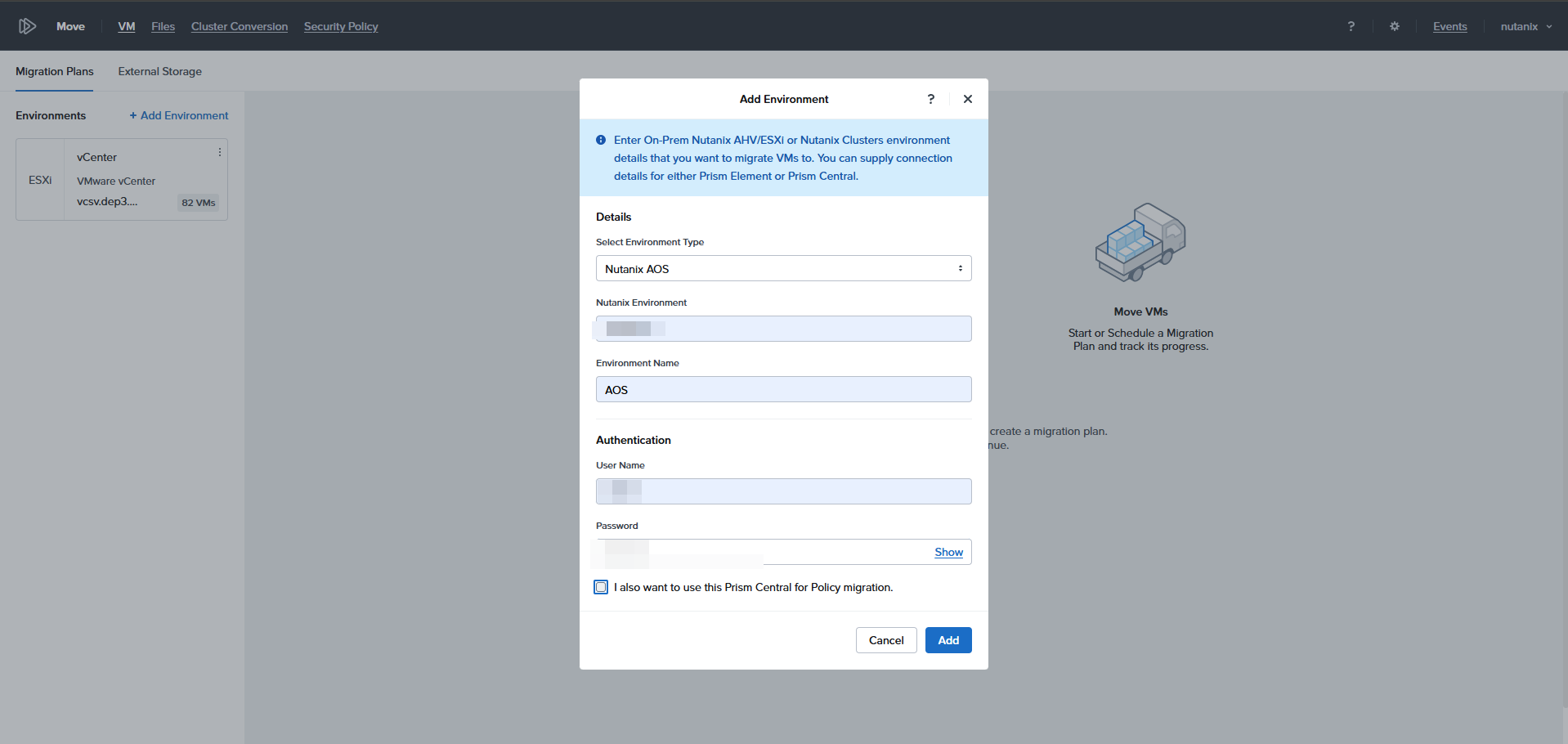Click the Cancel button
This screenshot has height=744, width=1568.
(886, 640)
